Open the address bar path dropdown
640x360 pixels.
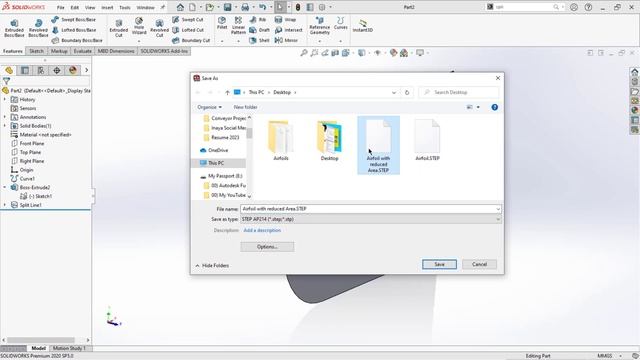click(x=394, y=93)
